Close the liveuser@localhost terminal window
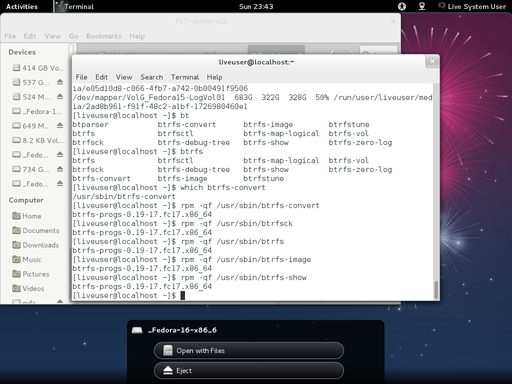This screenshot has width=512, height=384. pyautogui.click(x=432, y=62)
